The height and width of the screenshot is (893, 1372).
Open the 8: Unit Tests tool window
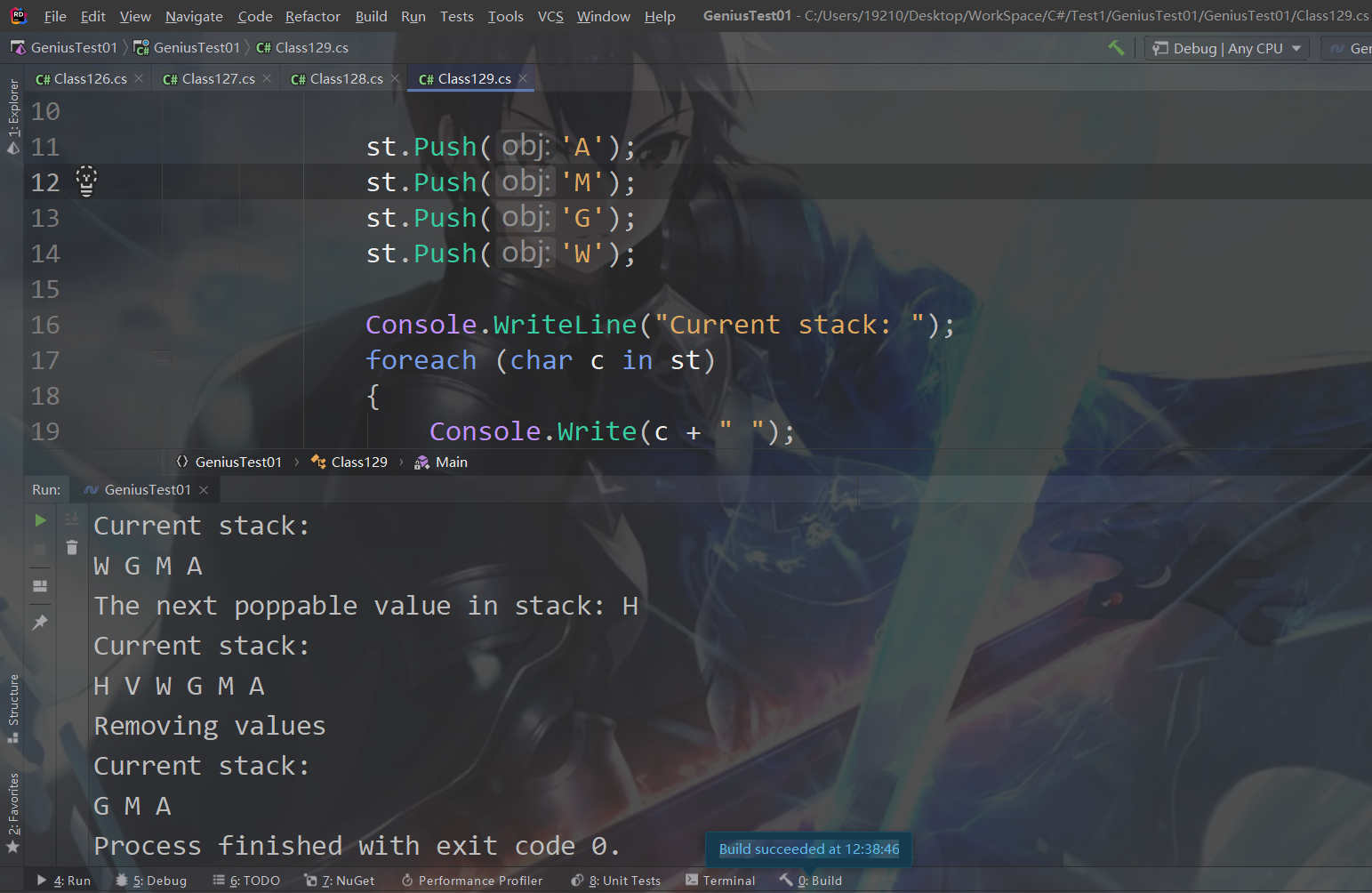click(616, 881)
